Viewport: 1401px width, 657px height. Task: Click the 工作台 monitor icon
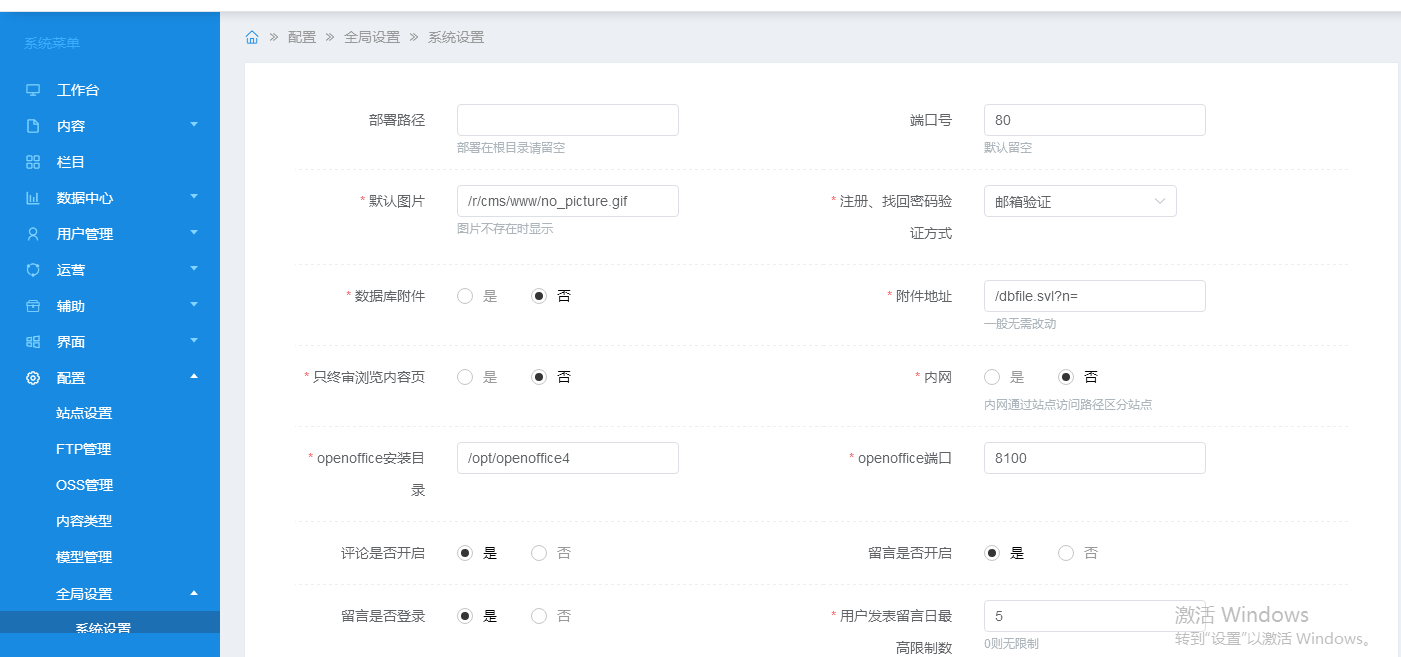point(33,90)
